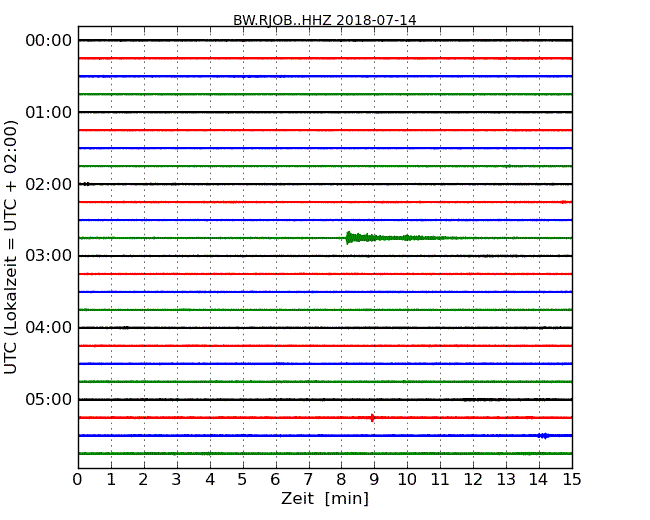Click x-axis tick label 1
This screenshot has height=520, width=650.
pyautogui.click(x=111, y=480)
